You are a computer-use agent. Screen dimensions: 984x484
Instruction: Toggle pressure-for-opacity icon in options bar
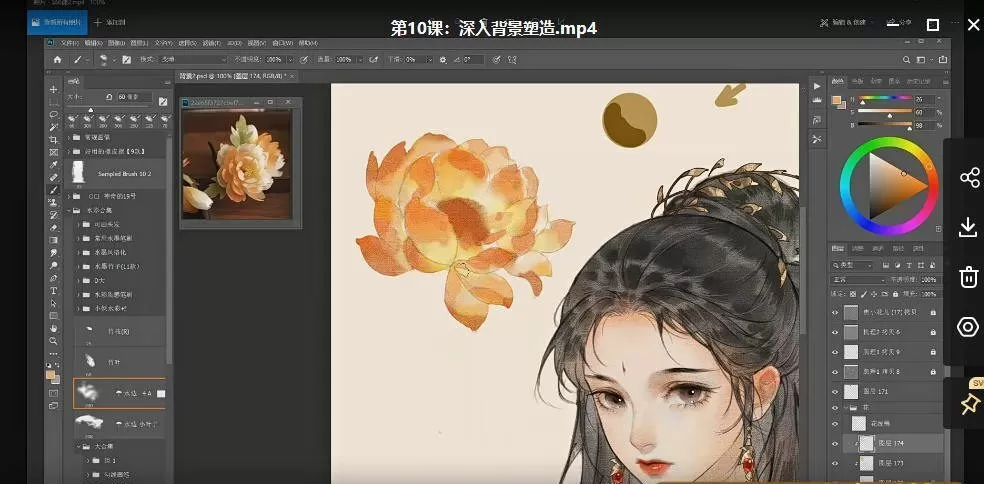tap(304, 60)
